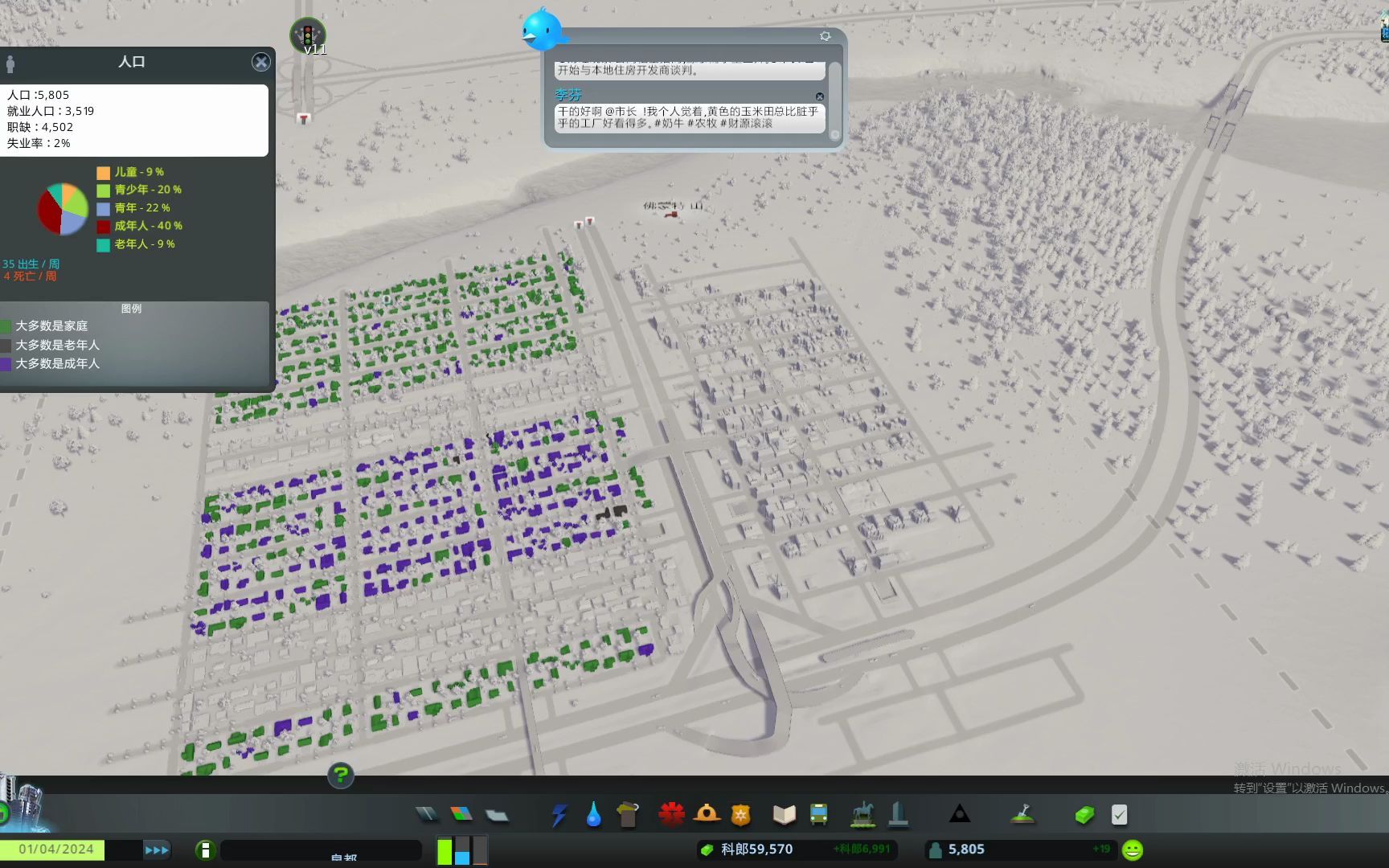The image size is (1389, 868).
Task: Dismiss the 李芬 chirp message
Action: pyautogui.click(x=819, y=96)
